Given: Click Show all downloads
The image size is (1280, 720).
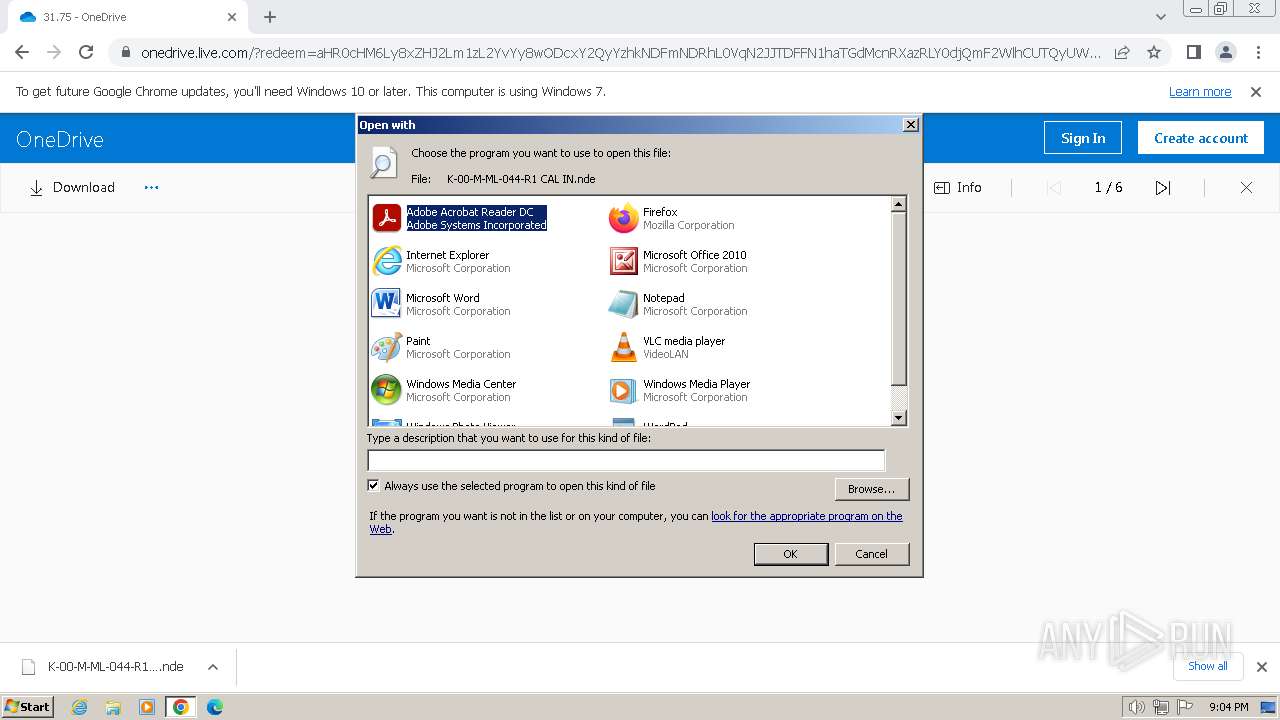Looking at the screenshot, I should tap(1208, 666).
